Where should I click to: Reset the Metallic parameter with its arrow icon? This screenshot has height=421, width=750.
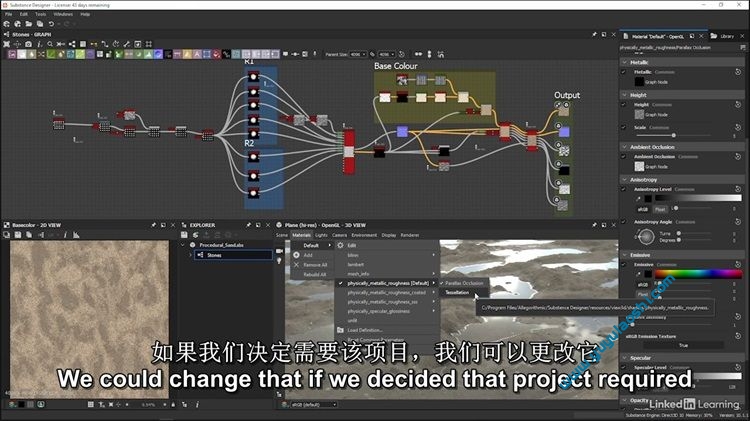(x=738, y=72)
